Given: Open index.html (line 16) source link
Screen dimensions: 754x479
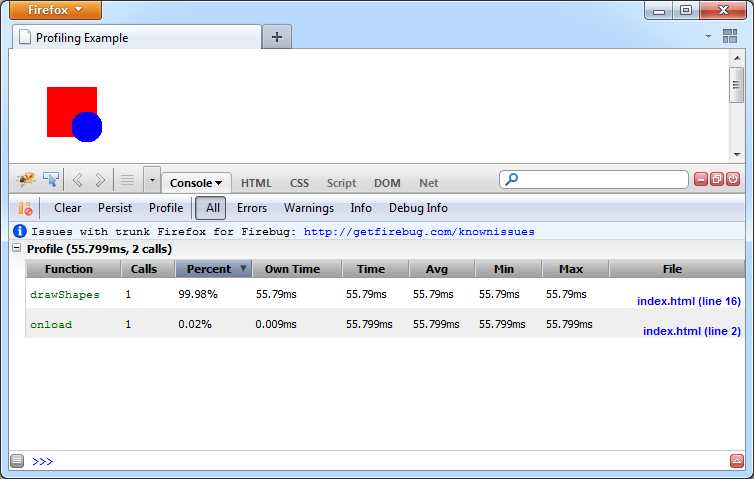Looking at the screenshot, I should tap(688, 301).
